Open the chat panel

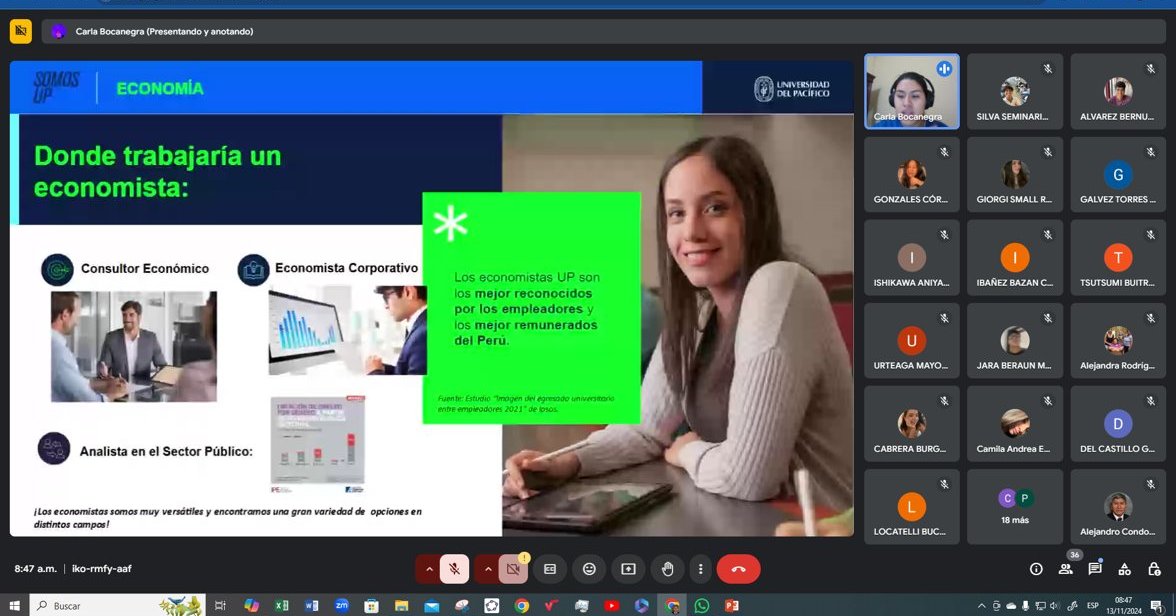pos(1095,569)
